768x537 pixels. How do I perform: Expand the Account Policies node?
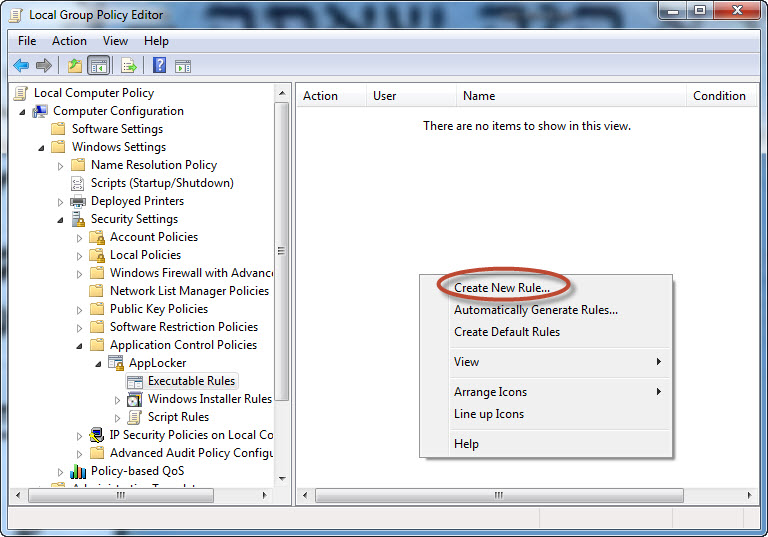coord(79,238)
